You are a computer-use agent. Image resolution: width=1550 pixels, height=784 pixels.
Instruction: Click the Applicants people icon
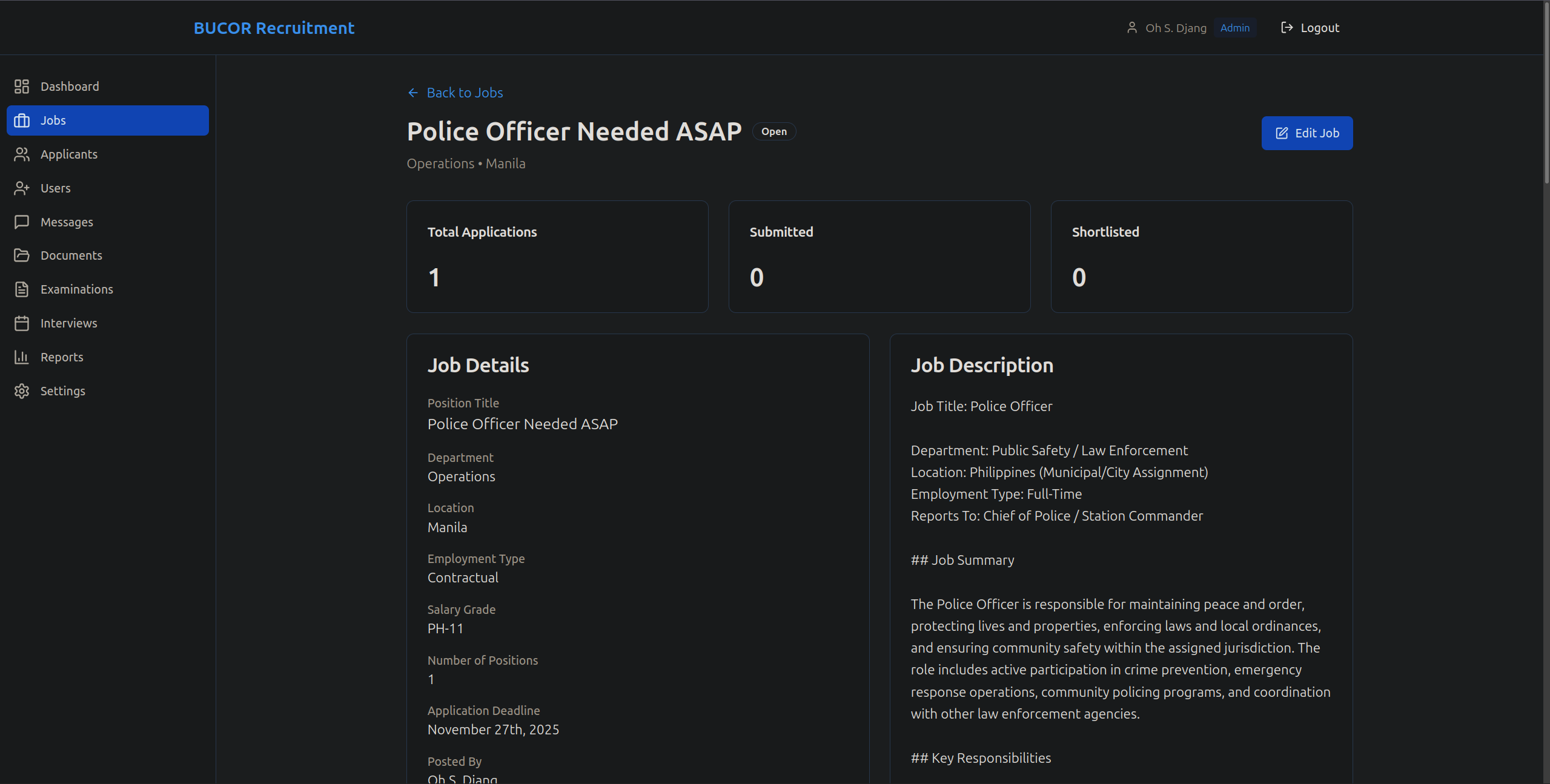(x=22, y=154)
